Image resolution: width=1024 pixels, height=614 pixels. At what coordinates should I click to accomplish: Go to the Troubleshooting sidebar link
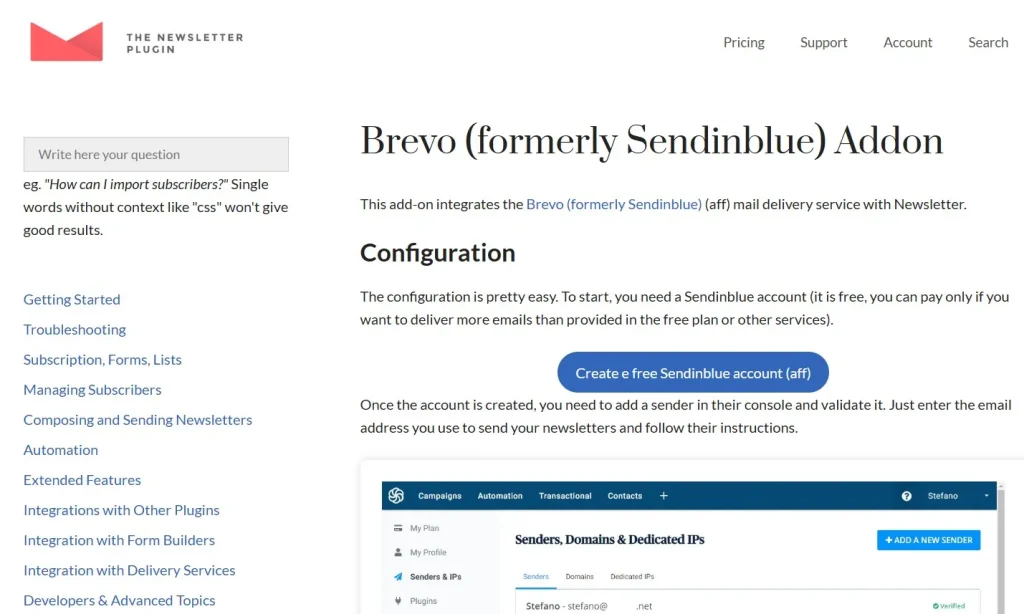[x=74, y=330]
